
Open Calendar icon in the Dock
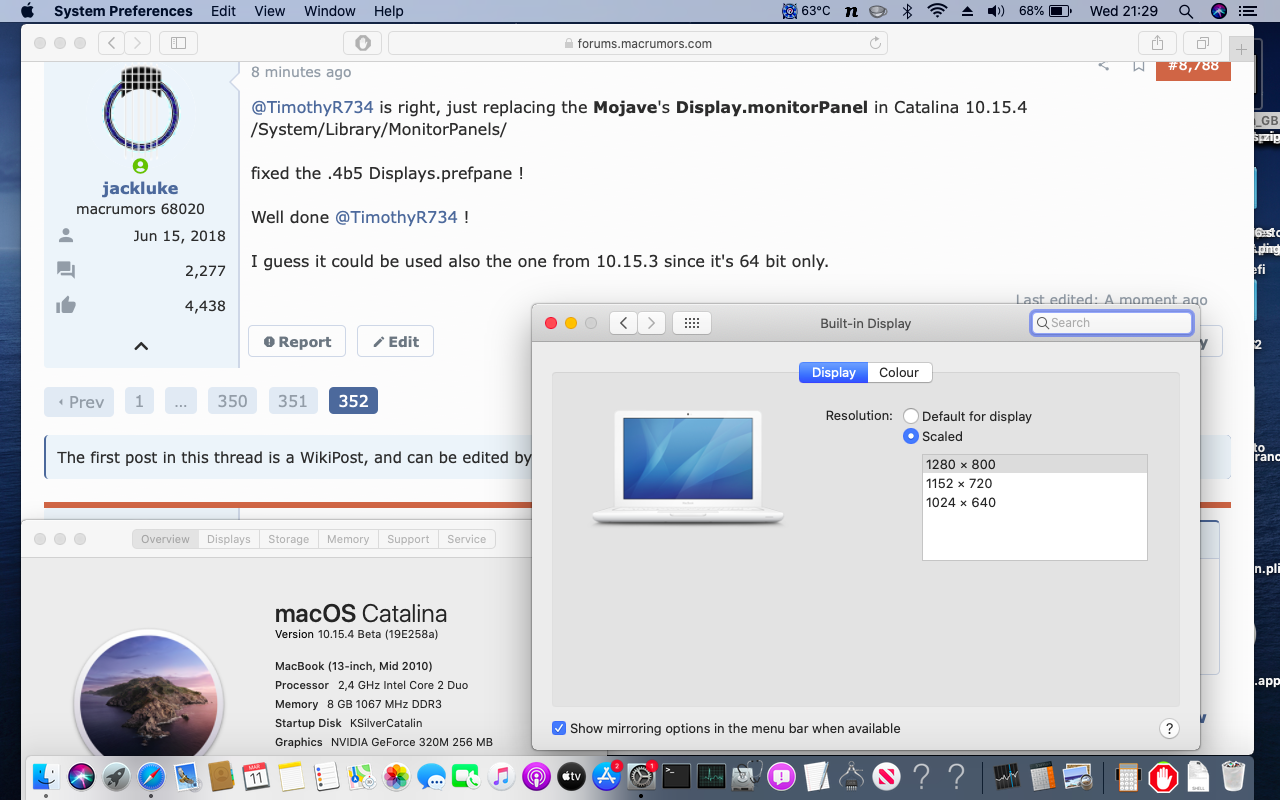[256, 776]
